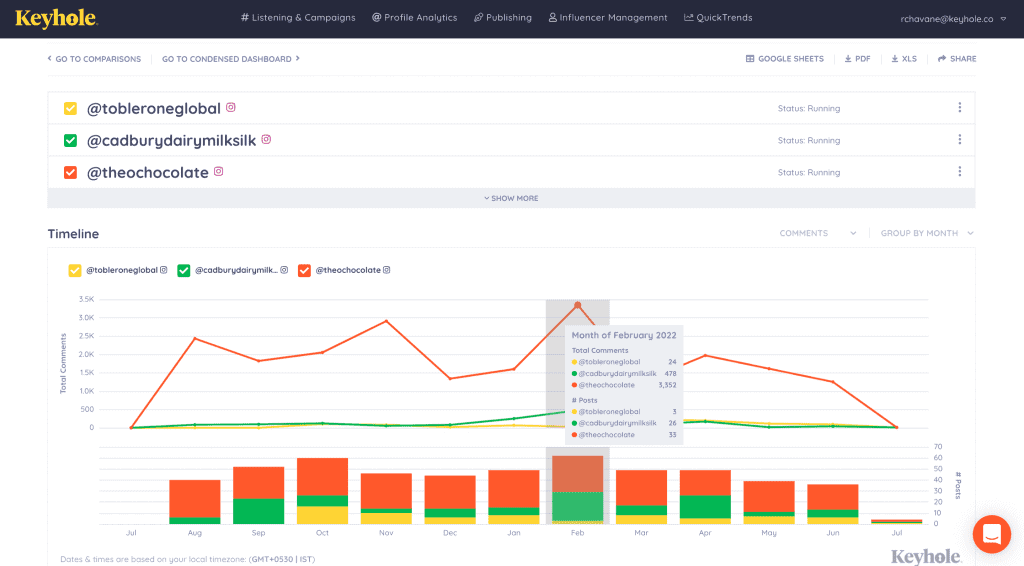Toggle @theochocolate in chart legend

point(304,270)
